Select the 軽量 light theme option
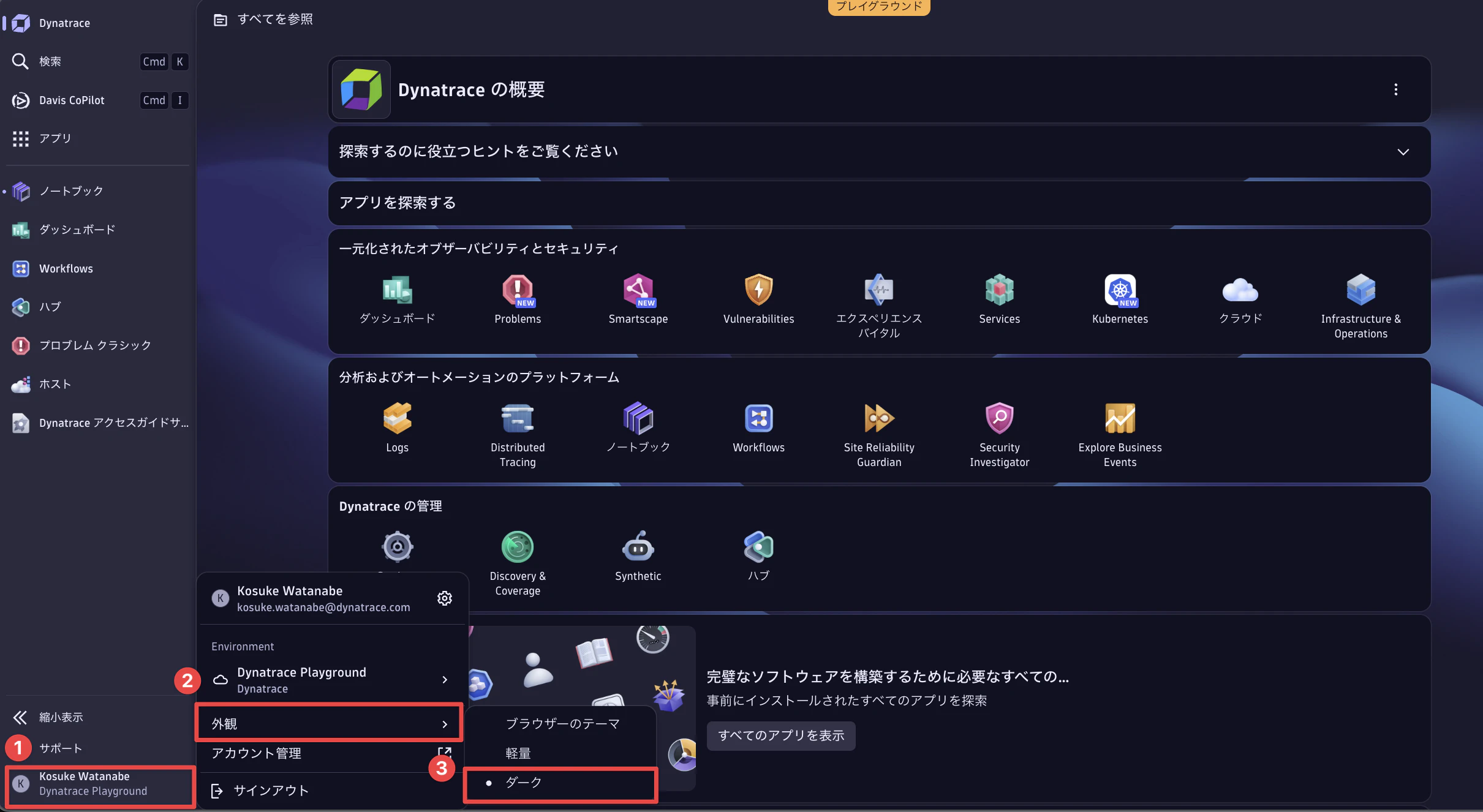1483x812 pixels. pyautogui.click(x=560, y=753)
